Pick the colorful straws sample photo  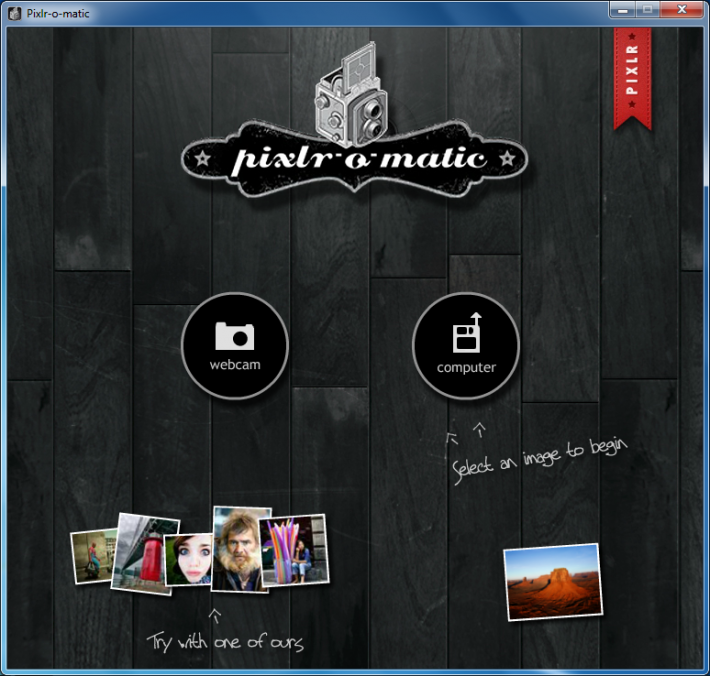pyautogui.click(x=295, y=550)
